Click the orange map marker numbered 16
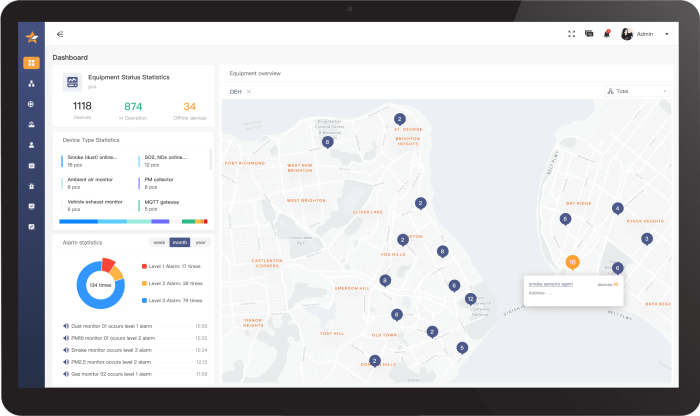The image size is (700, 416). tap(572, 263)
